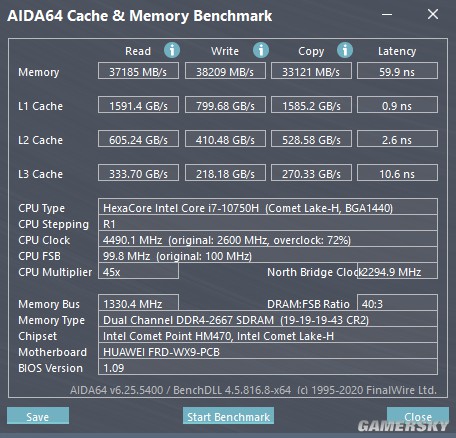Click the CPU Multiplier 45x field
The height and width of the screenshot is (438, 456).
coord(138,271)
